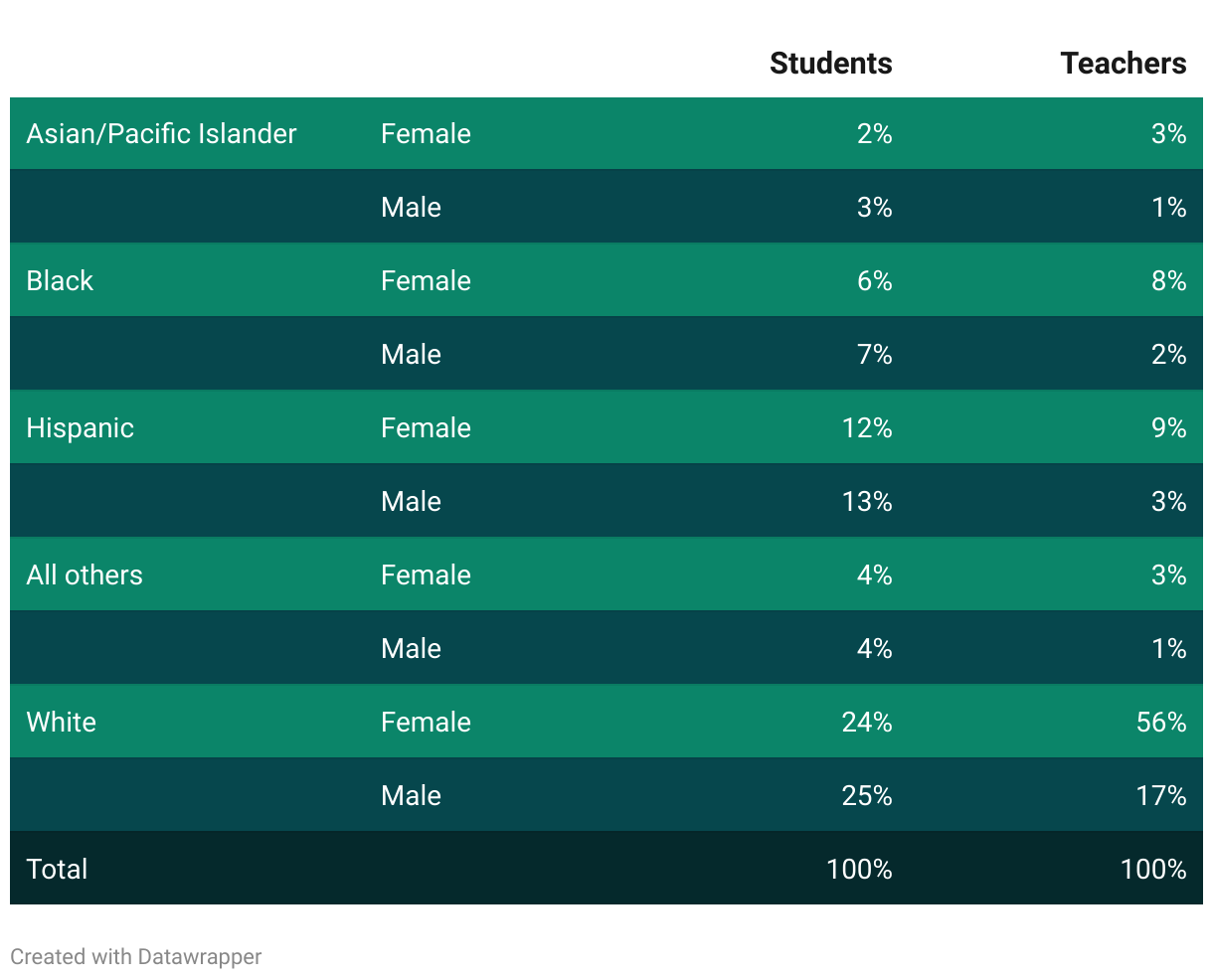Select the 25% White male students cell
The height and width of the screenshot is (980, 1213).
[x=866, y=796]
